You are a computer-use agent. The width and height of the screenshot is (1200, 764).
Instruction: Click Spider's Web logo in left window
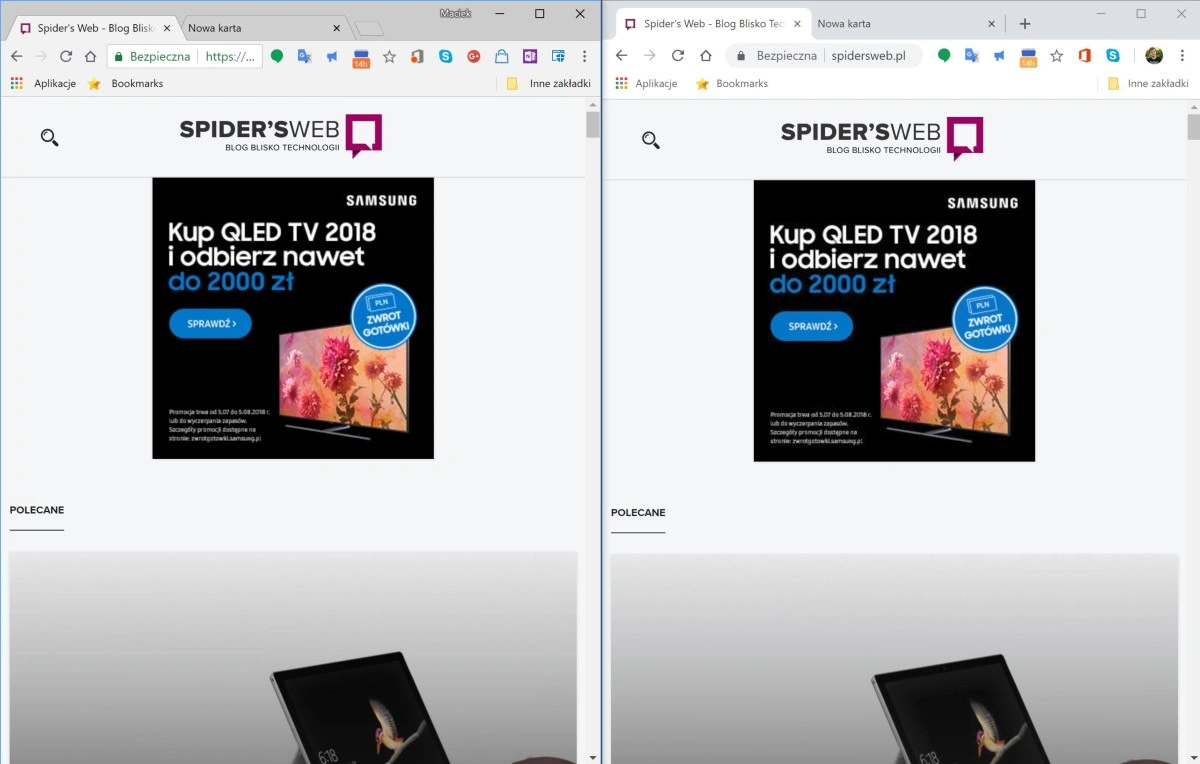[x=281, y=136]
